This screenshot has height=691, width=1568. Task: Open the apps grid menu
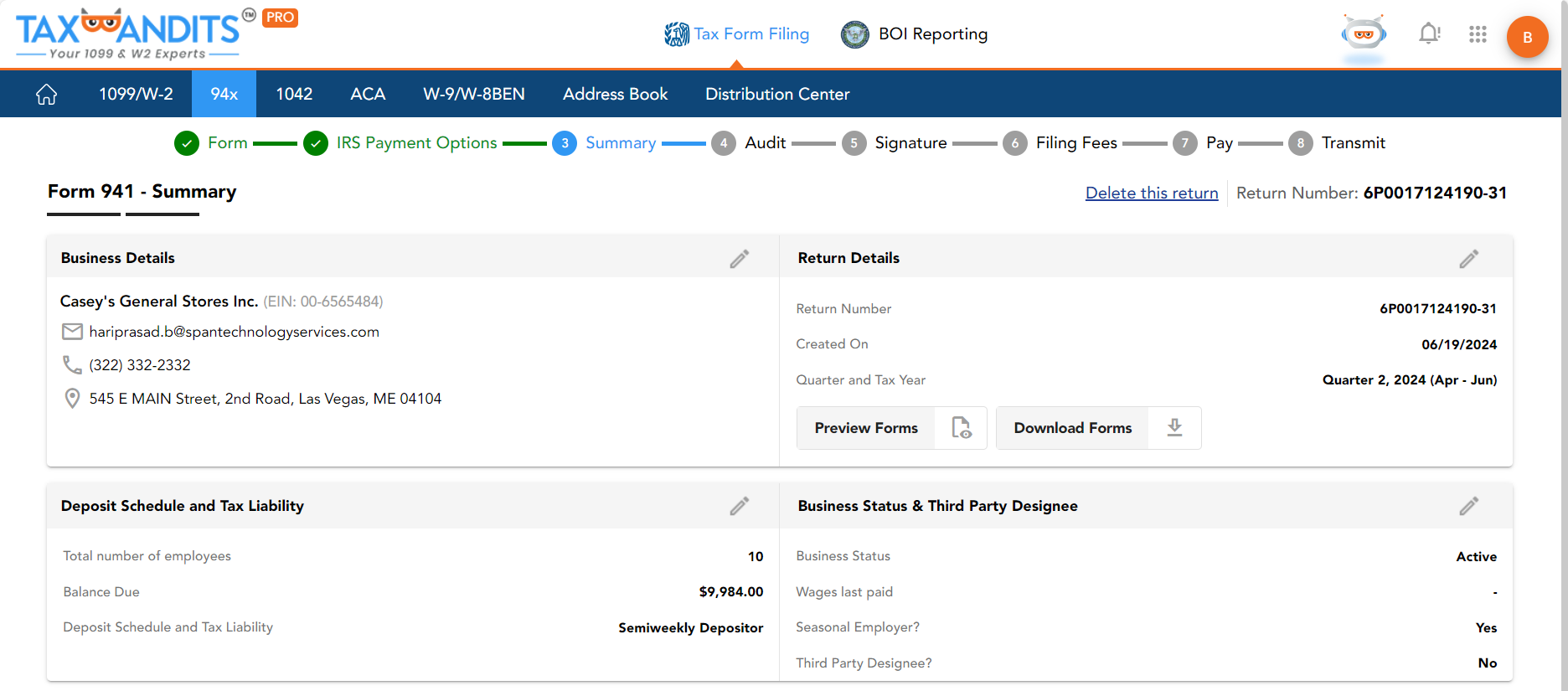click(x=1478, y=34)
